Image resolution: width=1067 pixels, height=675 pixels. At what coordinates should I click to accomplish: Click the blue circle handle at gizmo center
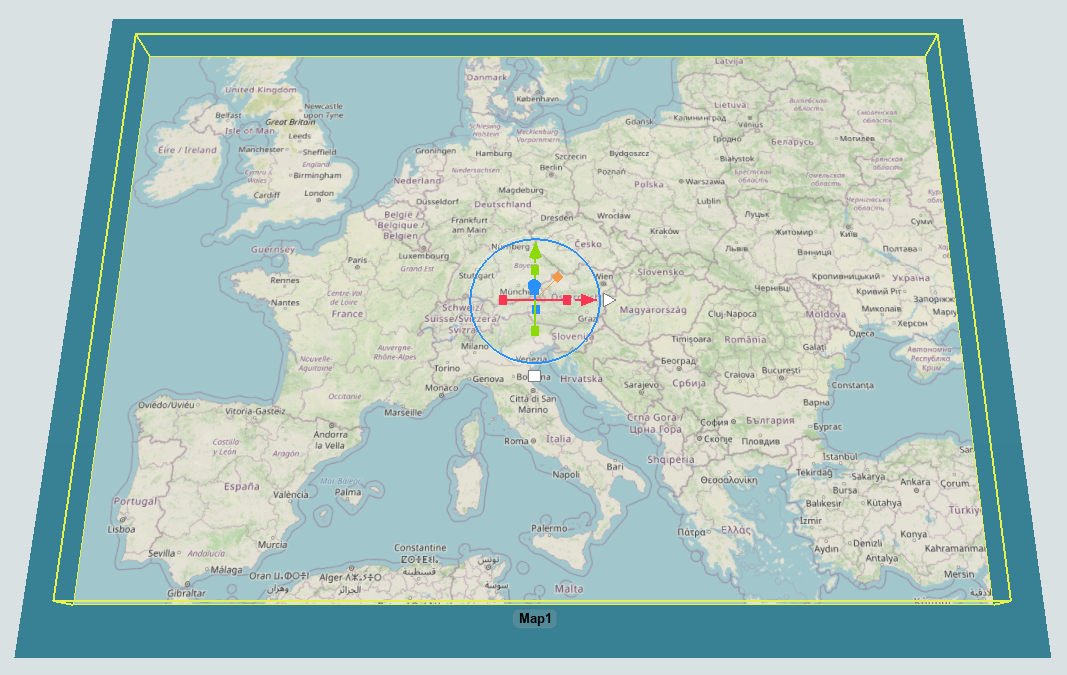(534, 287)
